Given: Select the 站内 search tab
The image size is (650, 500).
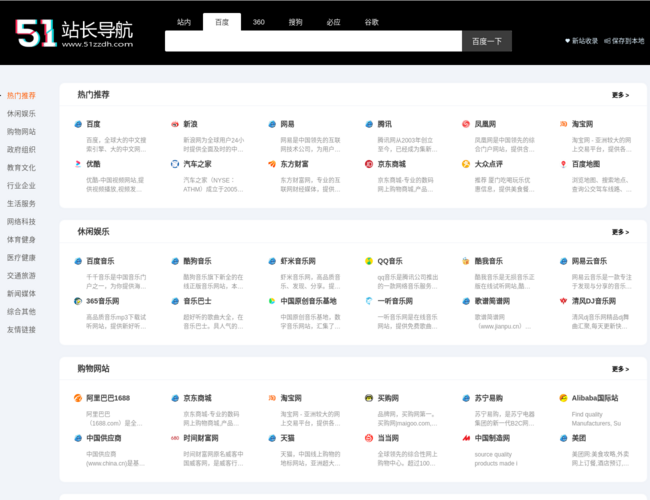Looking at the screenshot, I should 184,22.
